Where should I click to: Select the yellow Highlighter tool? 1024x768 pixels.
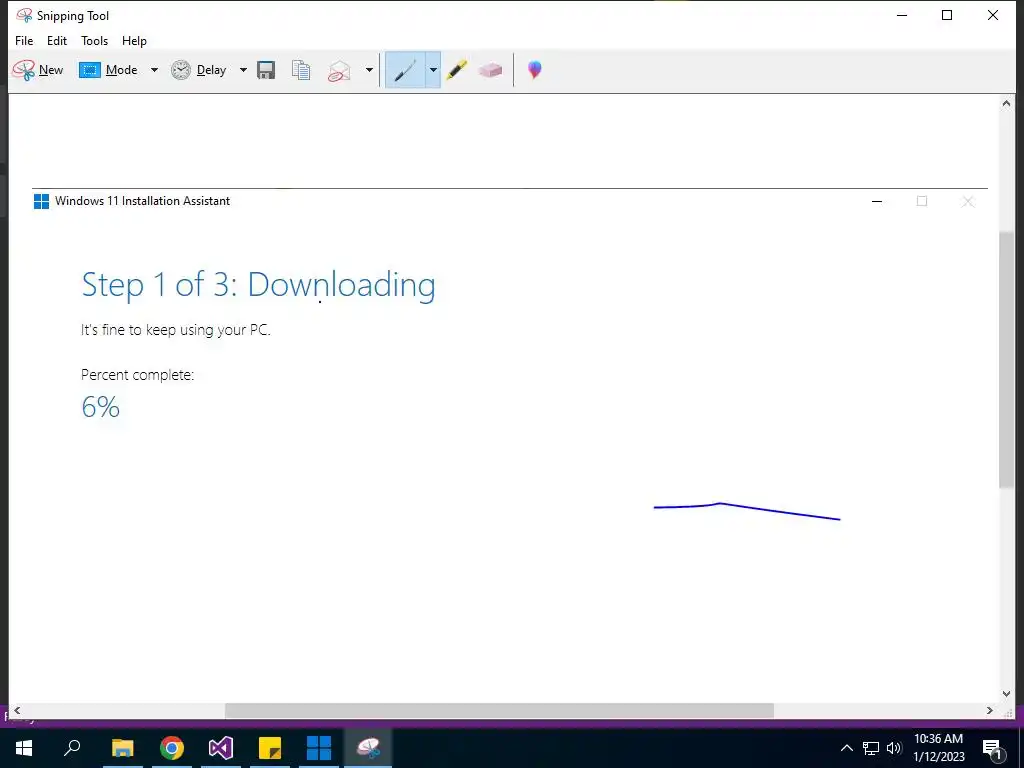[457, 70]
